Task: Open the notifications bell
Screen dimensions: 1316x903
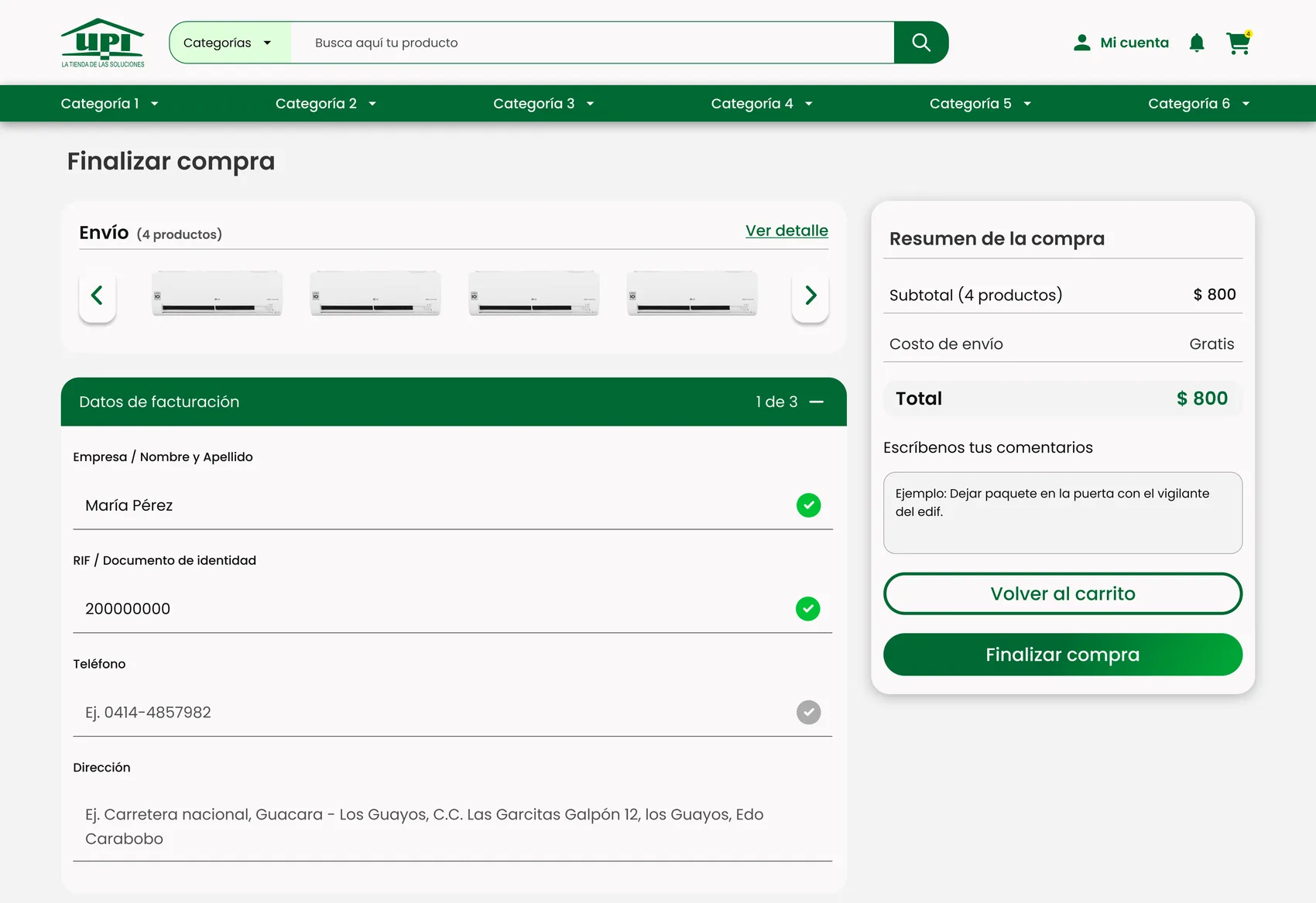Action: (x=1197, y=43)
